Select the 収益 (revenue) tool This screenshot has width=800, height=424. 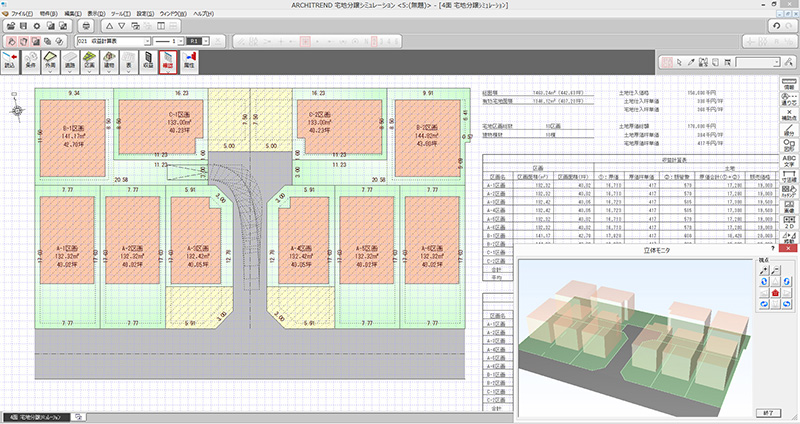click(148, 60)
